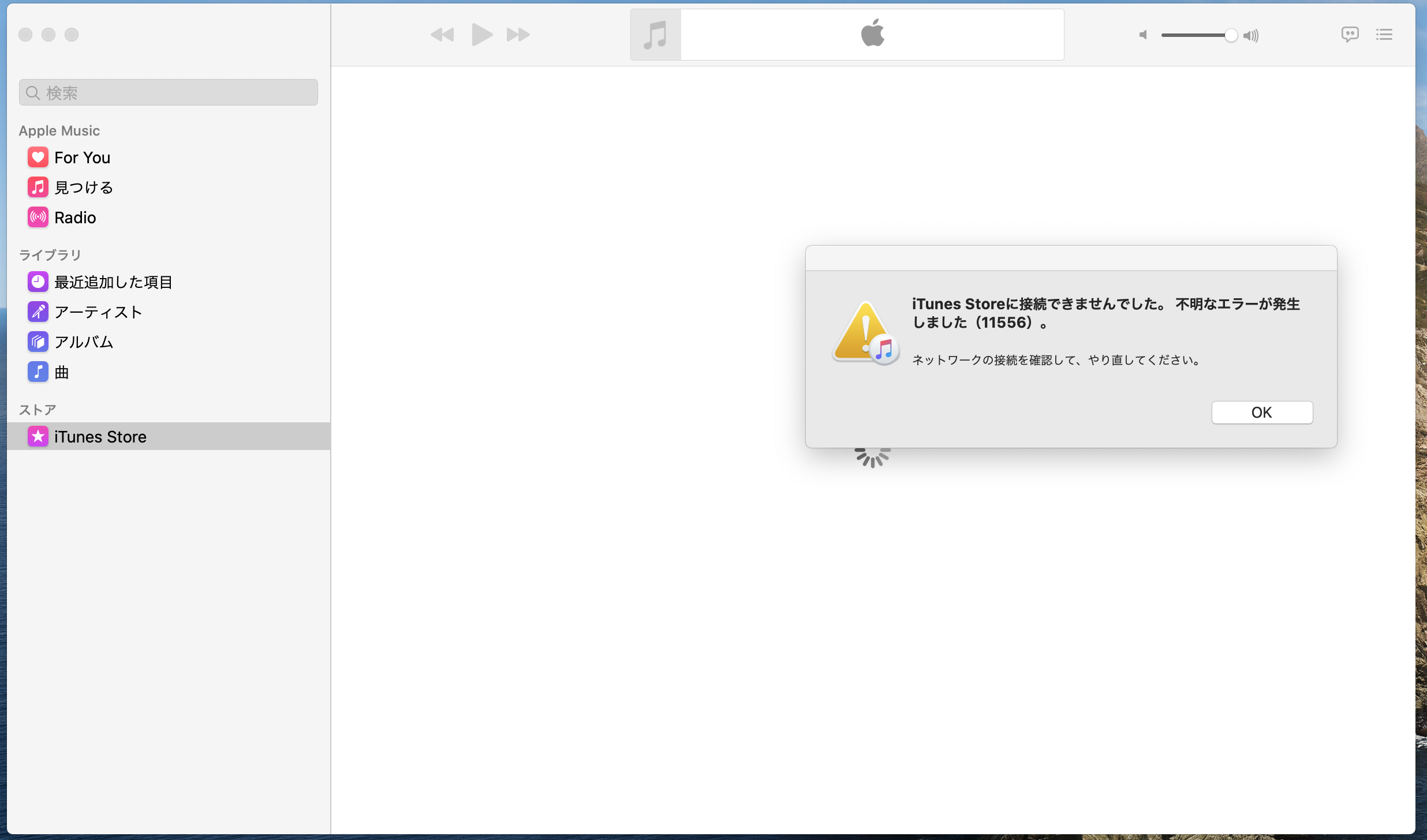Click the Rewind previous track button
This screenshot has height=840, width=1427.
pos(442,35)
